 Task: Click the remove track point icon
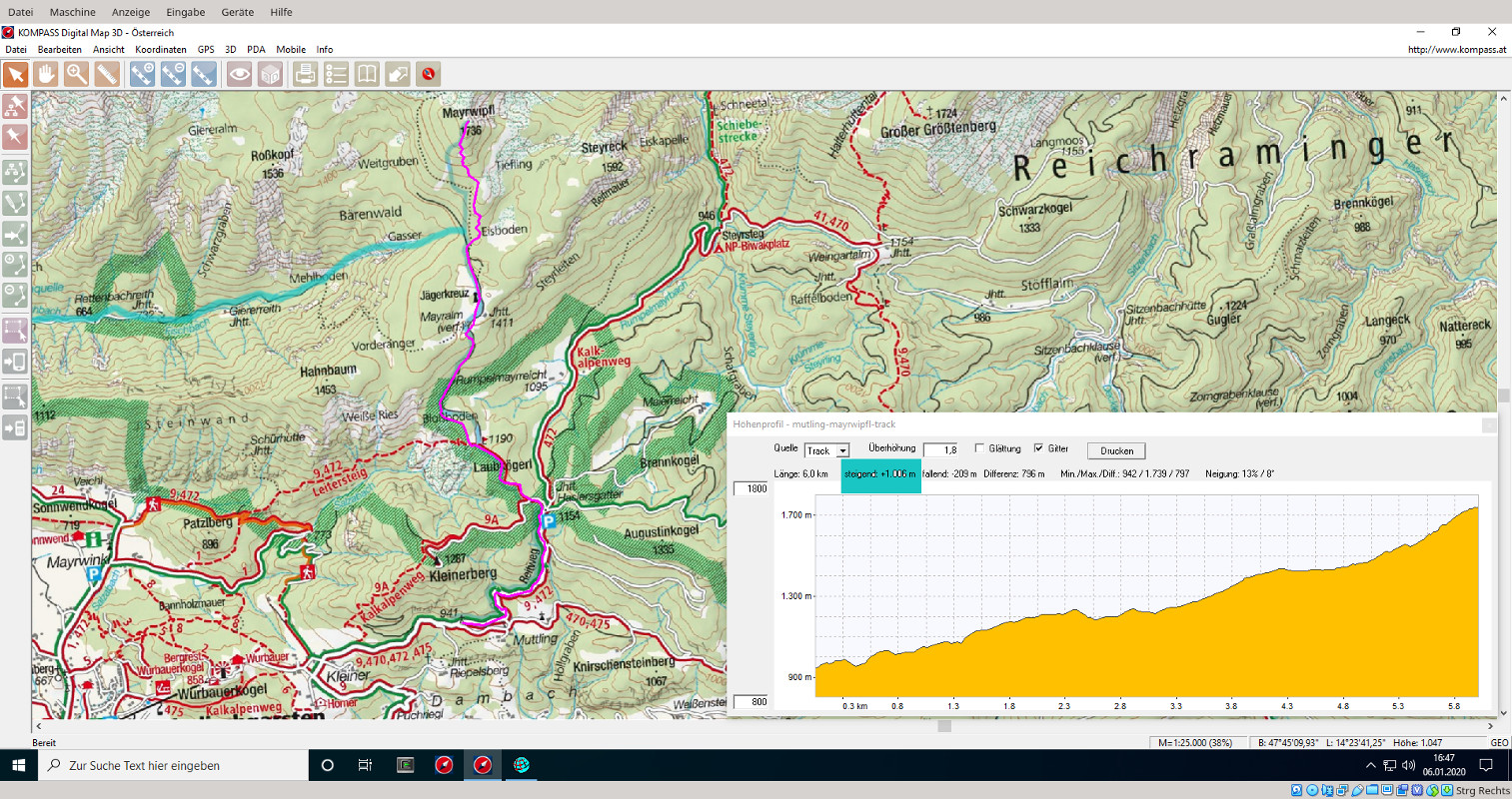click(15, 295)
